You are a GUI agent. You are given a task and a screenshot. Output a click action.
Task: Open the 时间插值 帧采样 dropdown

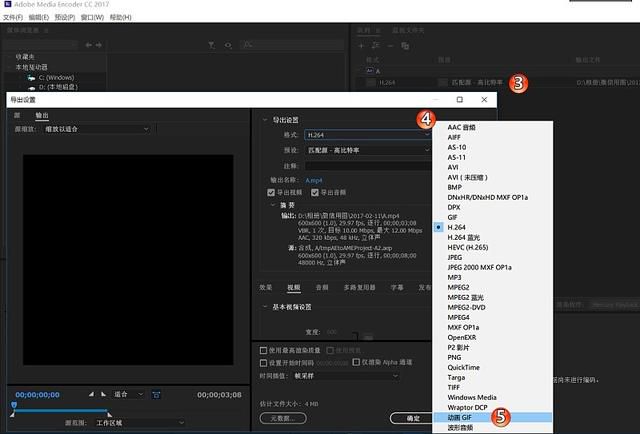coord(346,376)
